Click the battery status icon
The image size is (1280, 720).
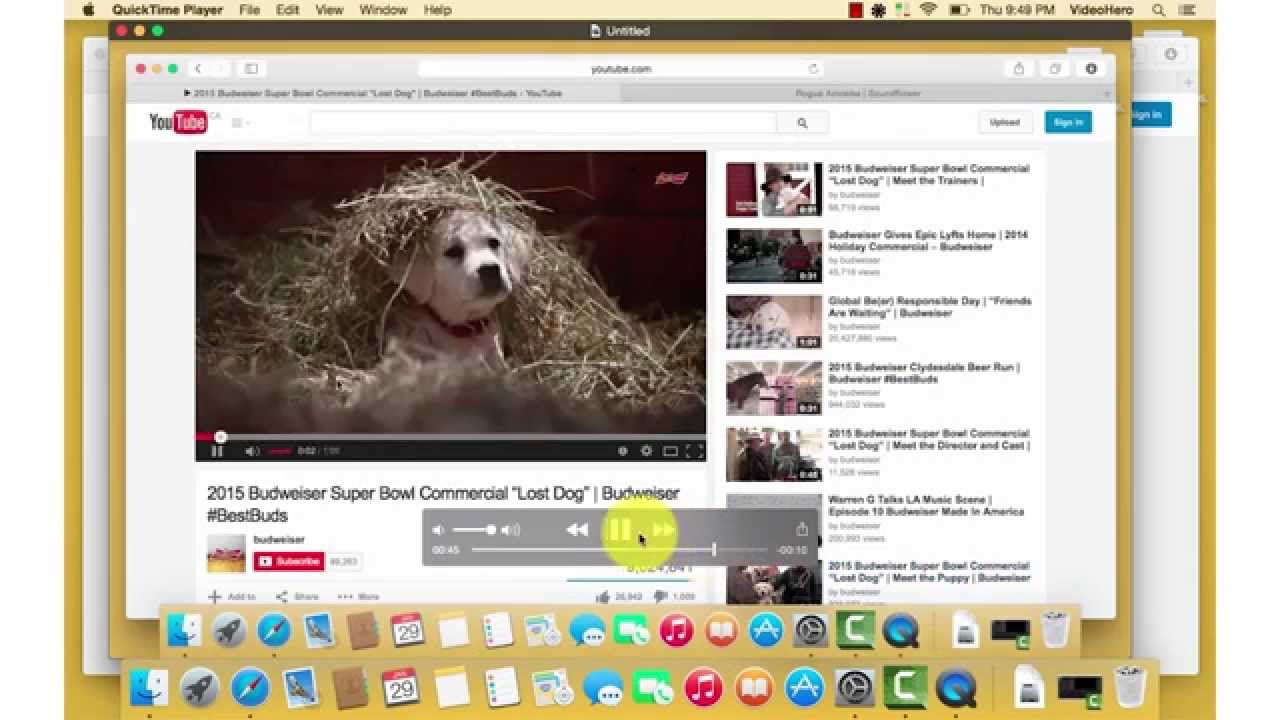click(960, 10)
